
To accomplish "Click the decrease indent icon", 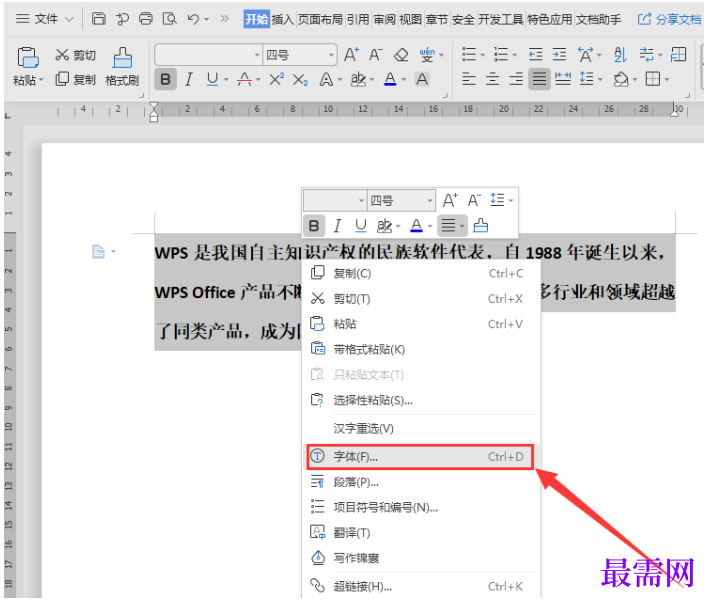I will tap(536, 55).
